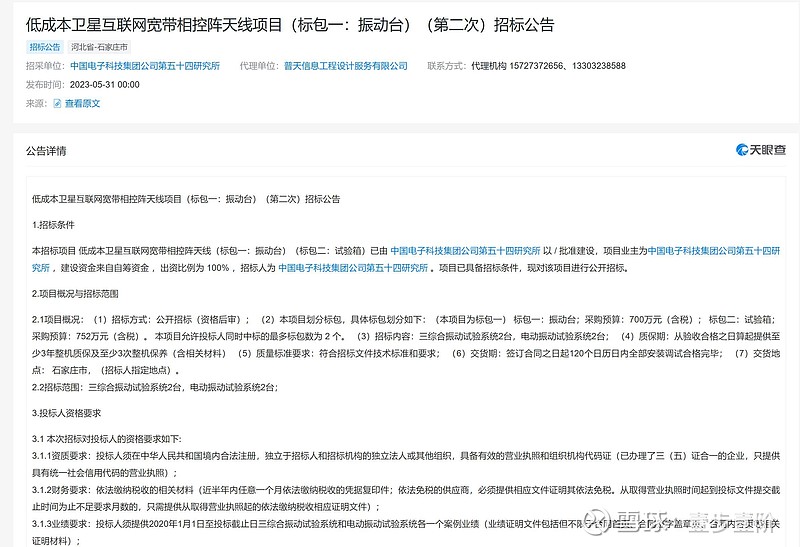
Task: Click the 采购预算：700万元（含税） text
Action: tap(643, 319)
